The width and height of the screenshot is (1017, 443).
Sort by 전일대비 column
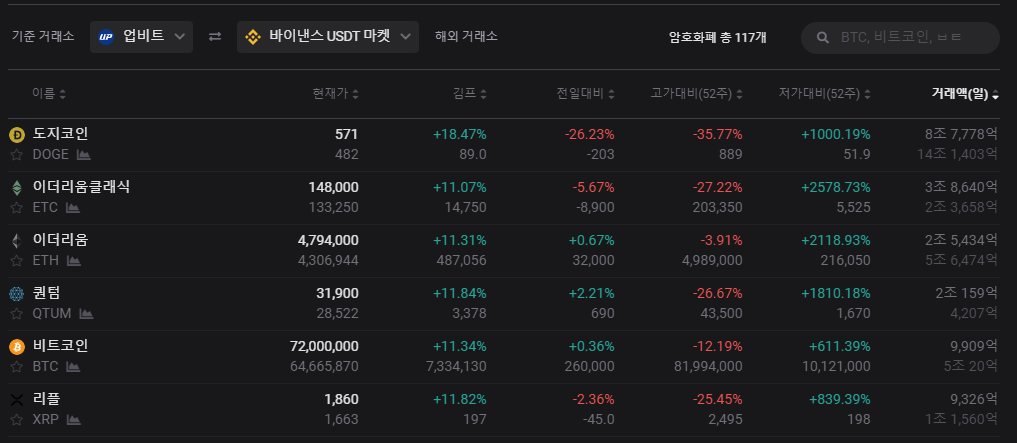[x=586, y=94]
